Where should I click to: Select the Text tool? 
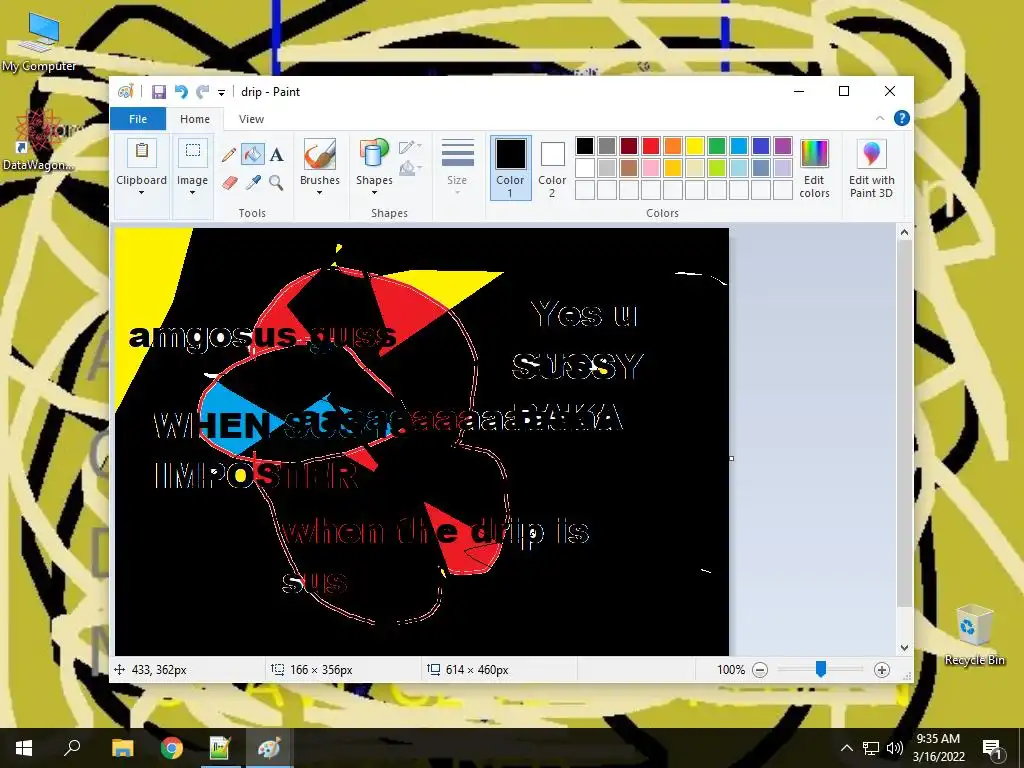(x=277, y=155)
